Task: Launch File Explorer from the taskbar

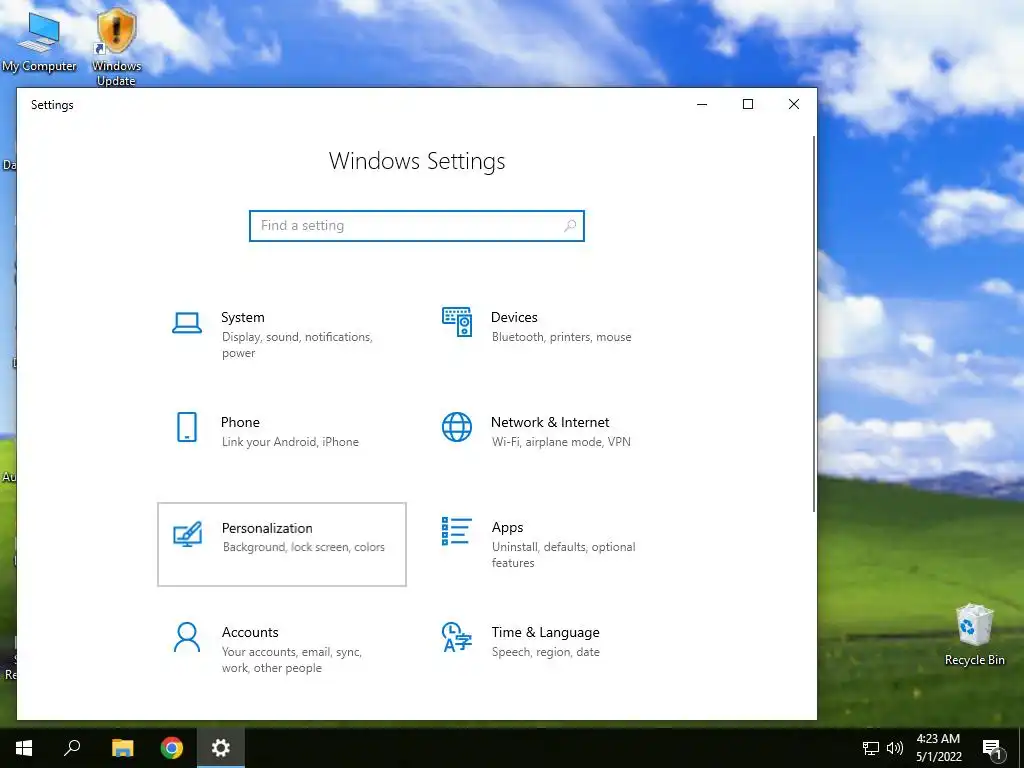Action: point(122,748)
